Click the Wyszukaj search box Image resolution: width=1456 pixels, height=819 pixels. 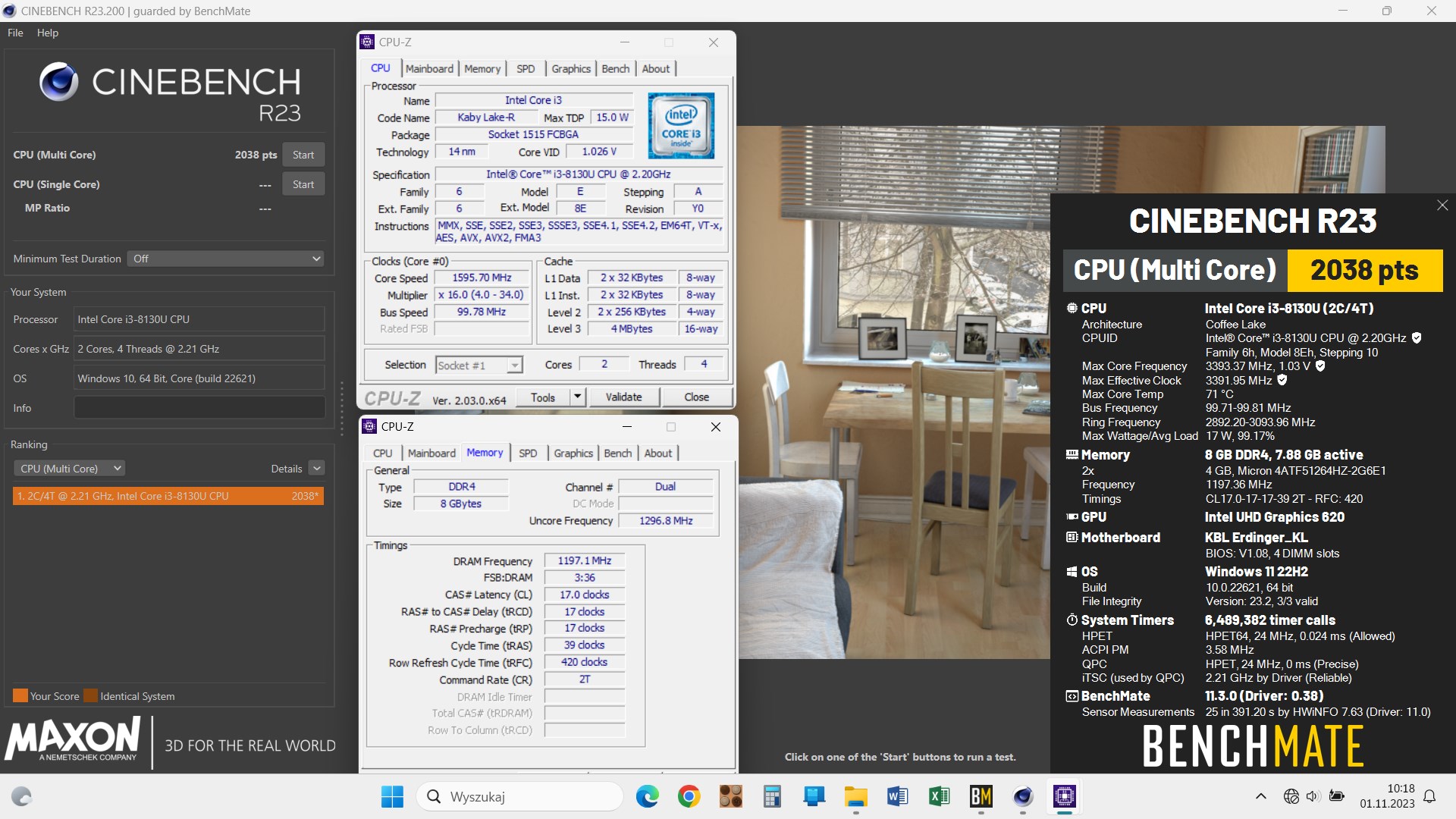(519, 796)
